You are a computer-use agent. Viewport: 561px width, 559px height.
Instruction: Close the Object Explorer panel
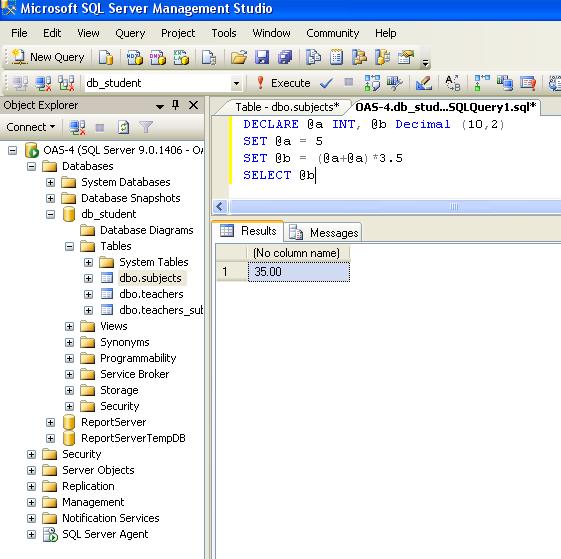click(x=193, y=105)
